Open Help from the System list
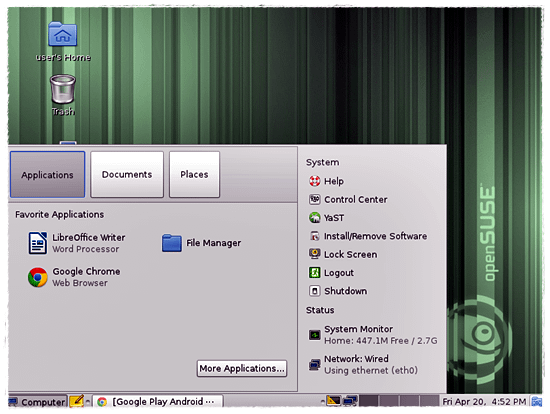 326,181
